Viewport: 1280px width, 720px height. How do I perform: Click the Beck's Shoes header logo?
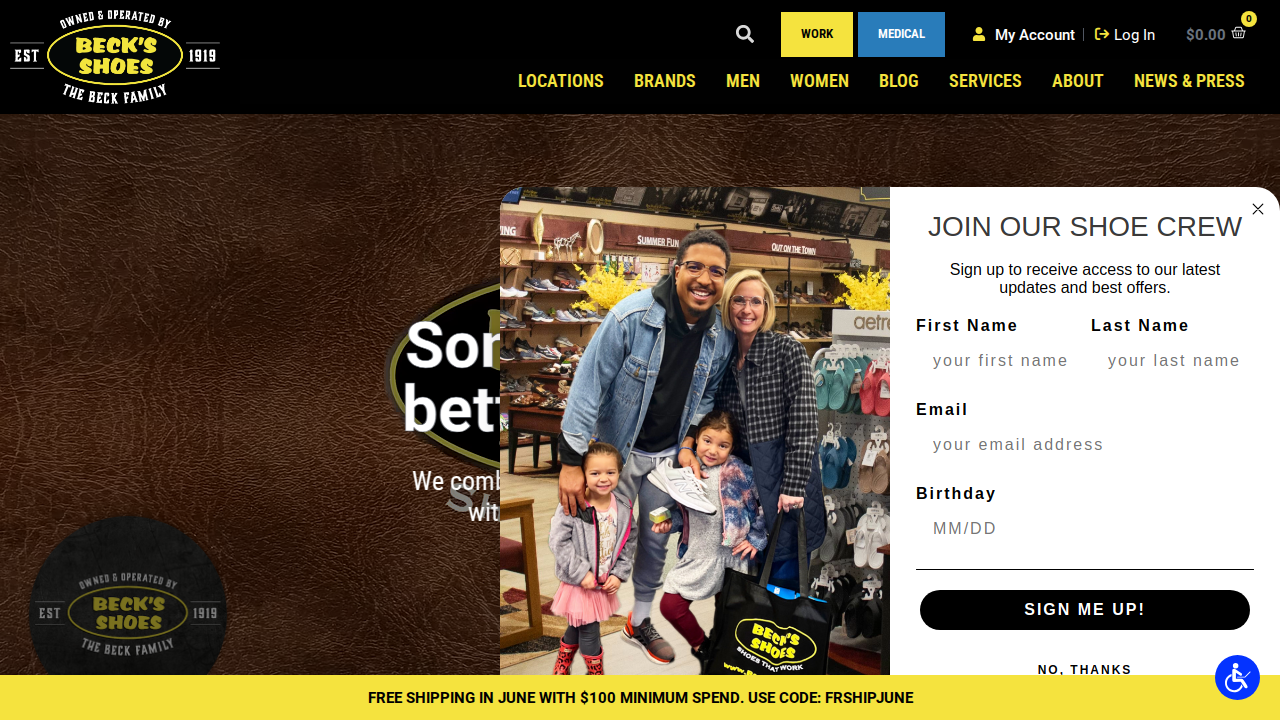pos(115,56)
